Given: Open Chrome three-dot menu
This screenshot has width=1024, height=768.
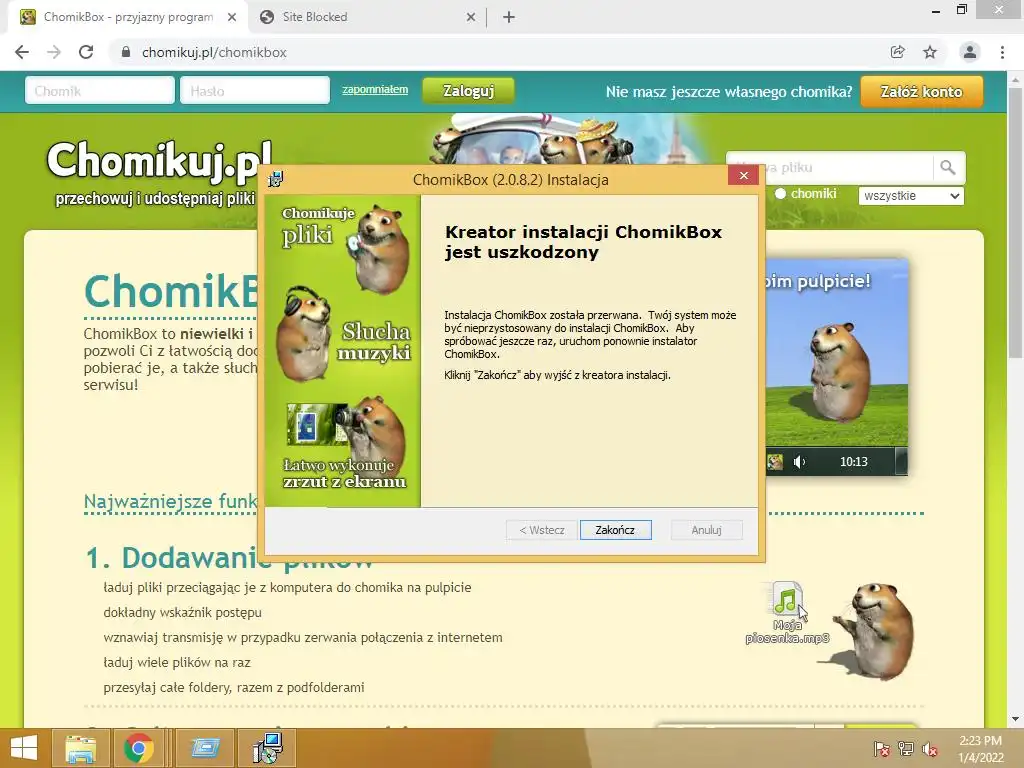Looking at the screenshot, I should click(x=1002, y=52).
